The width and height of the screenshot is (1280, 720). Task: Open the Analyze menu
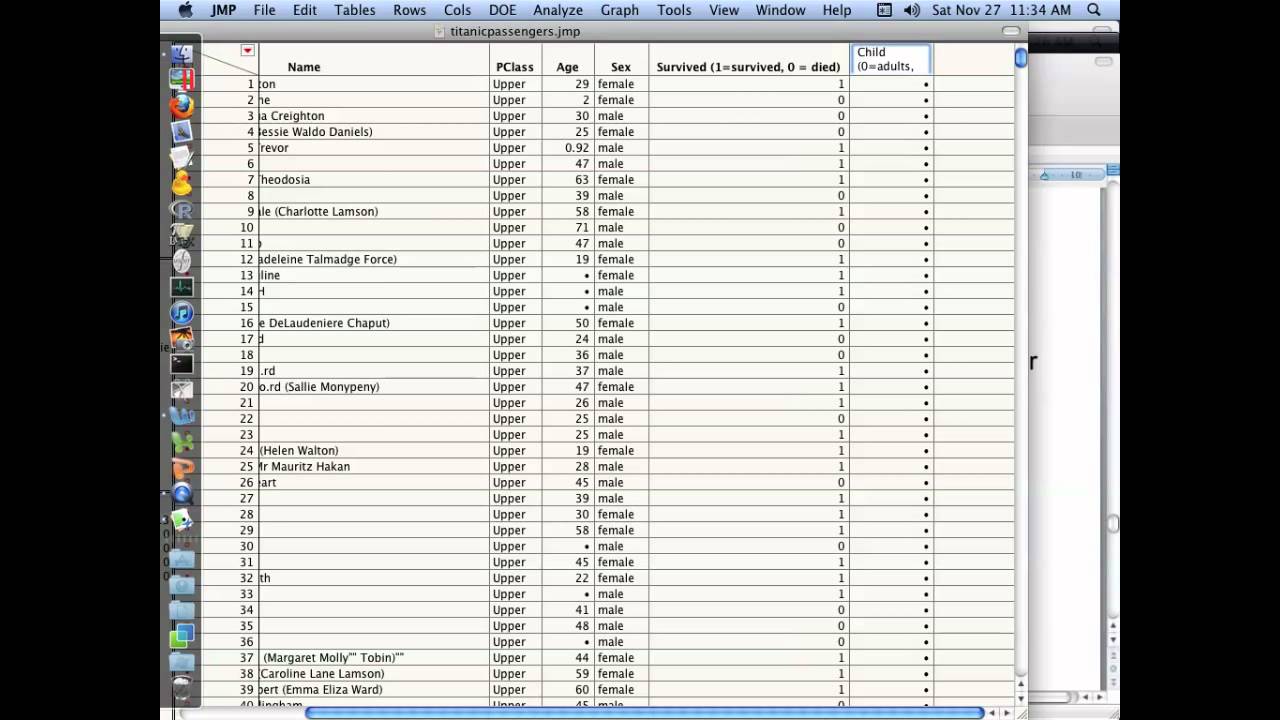558,10
